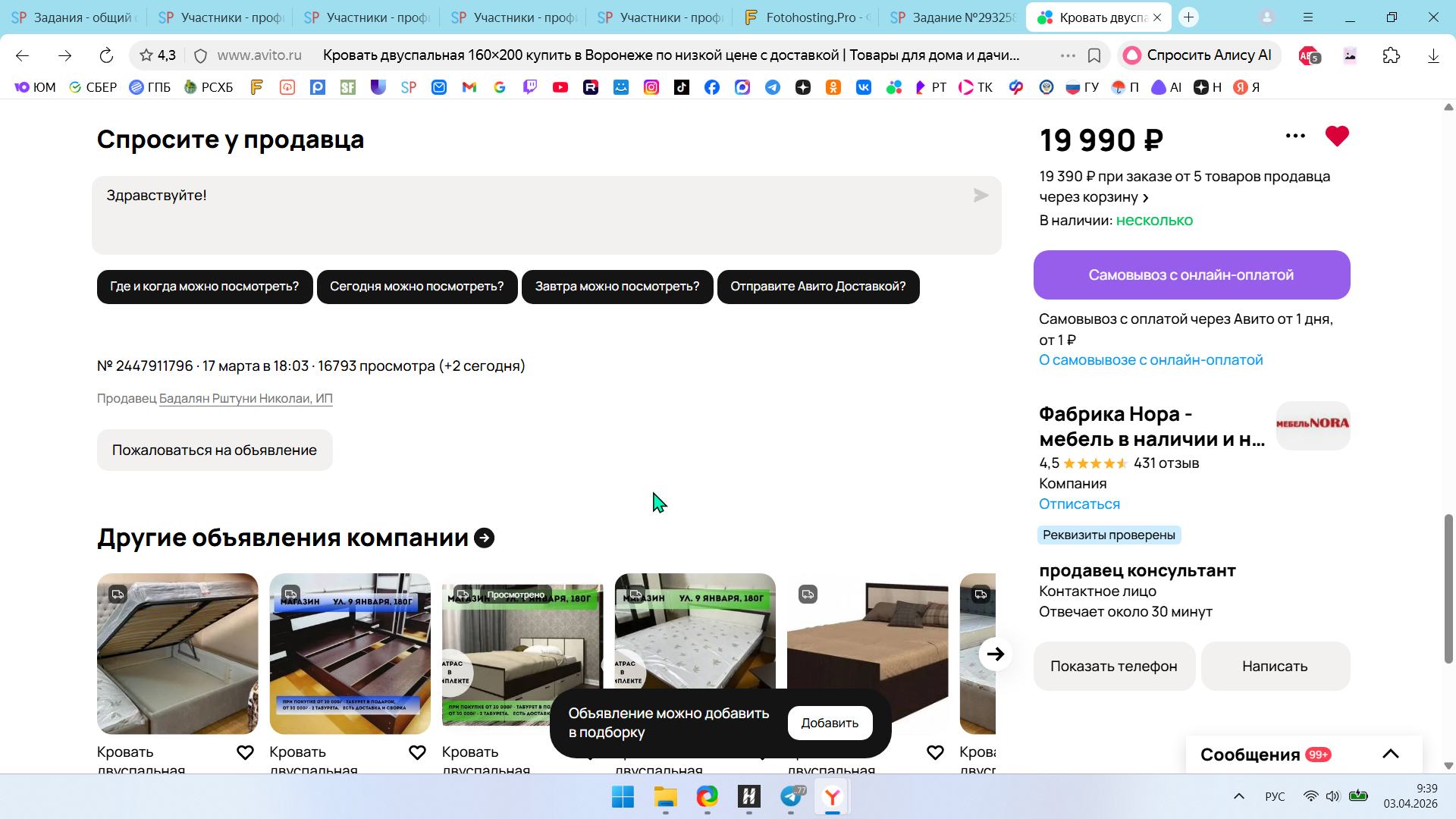
Task: Open the three-dots menu beside the price
Action: coord(1295,136)
